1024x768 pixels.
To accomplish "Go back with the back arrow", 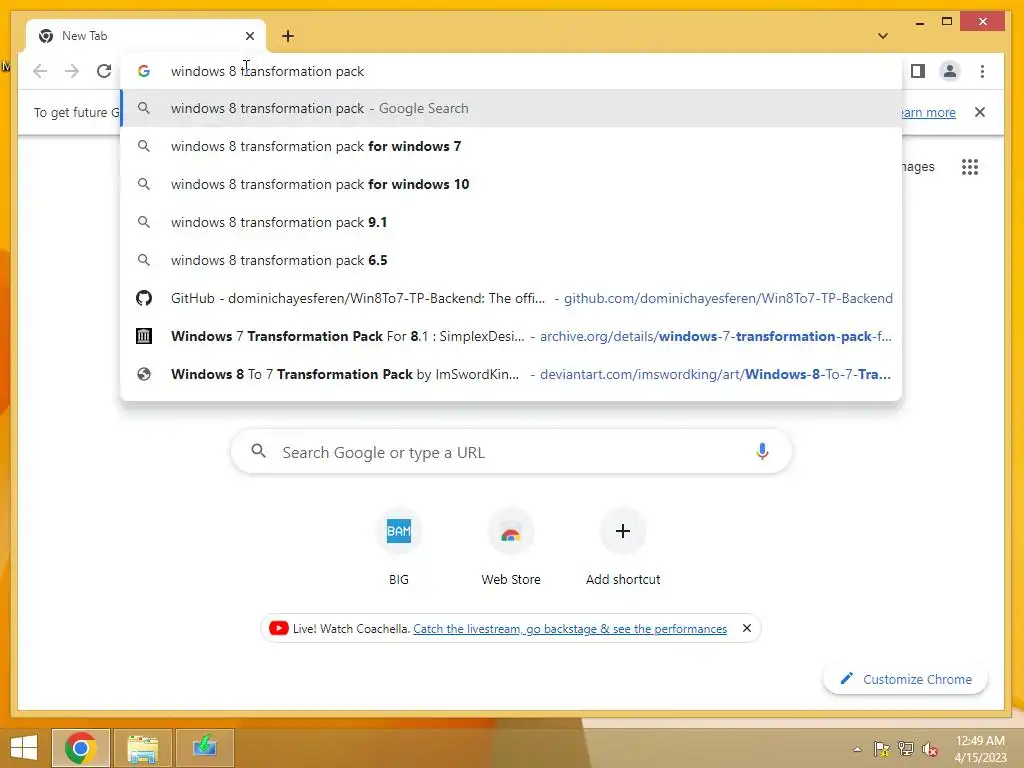I will pyautogui.click(x=40, y=71).
